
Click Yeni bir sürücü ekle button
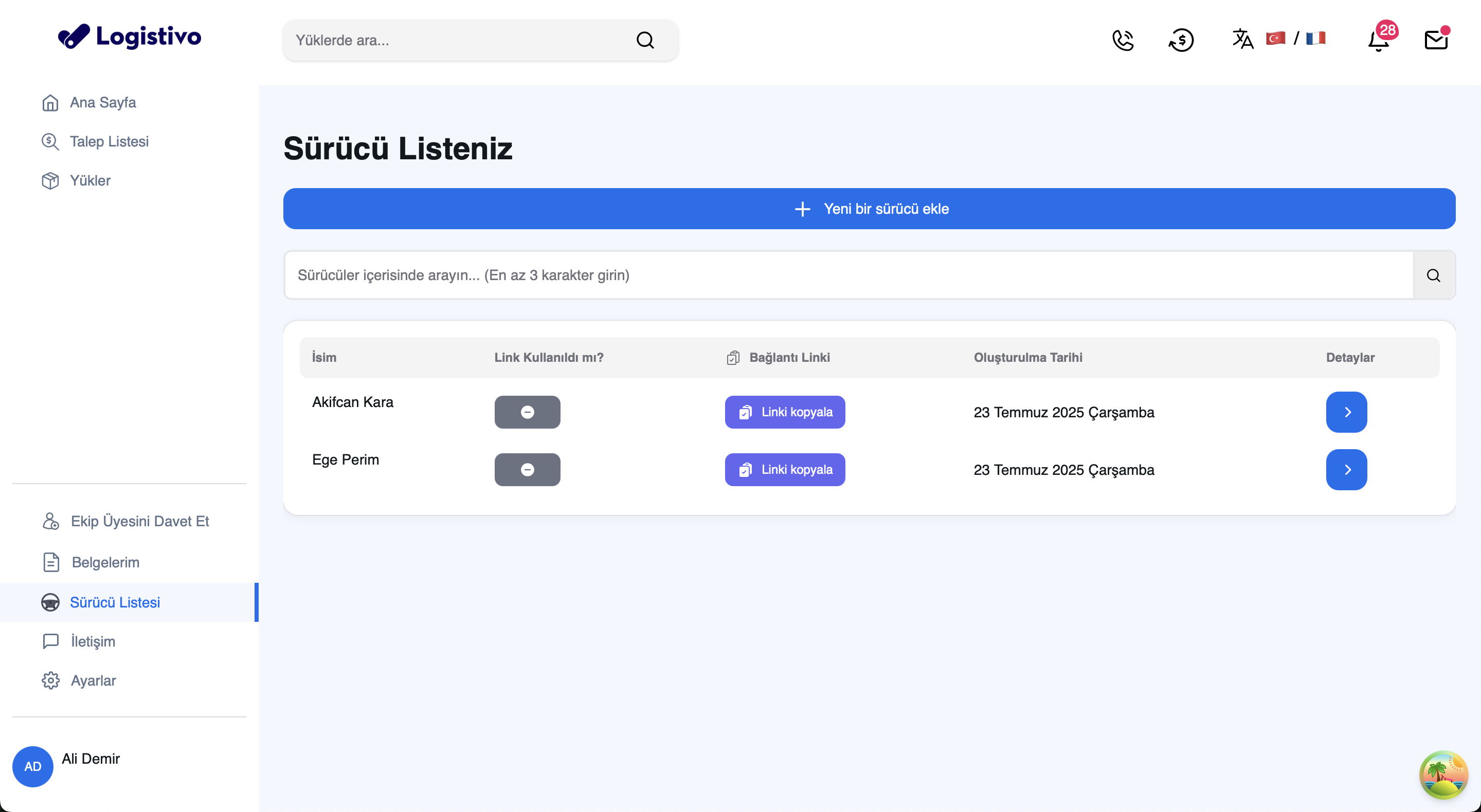(x=869, y=209)
